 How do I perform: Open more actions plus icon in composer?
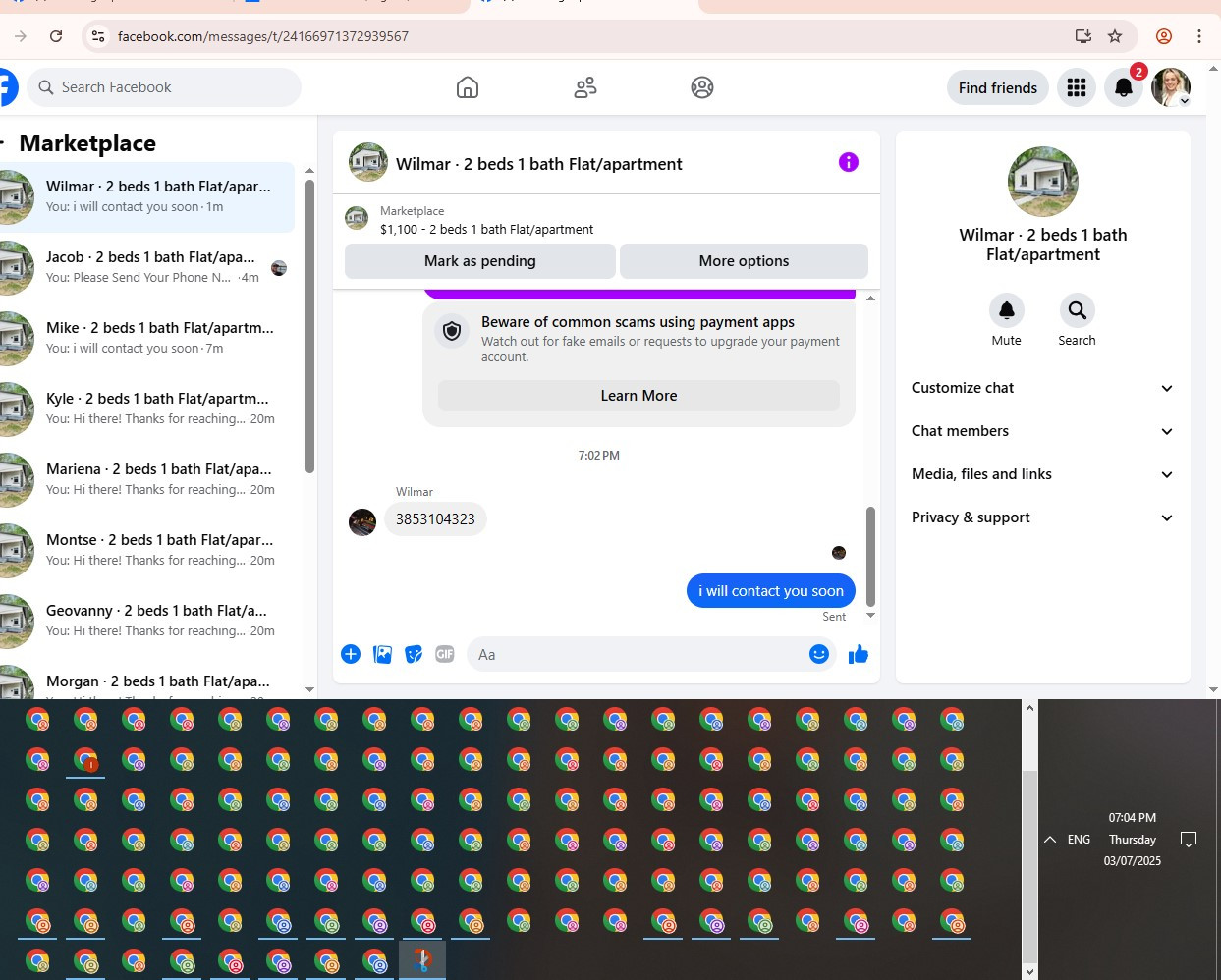tap(351, 654)
